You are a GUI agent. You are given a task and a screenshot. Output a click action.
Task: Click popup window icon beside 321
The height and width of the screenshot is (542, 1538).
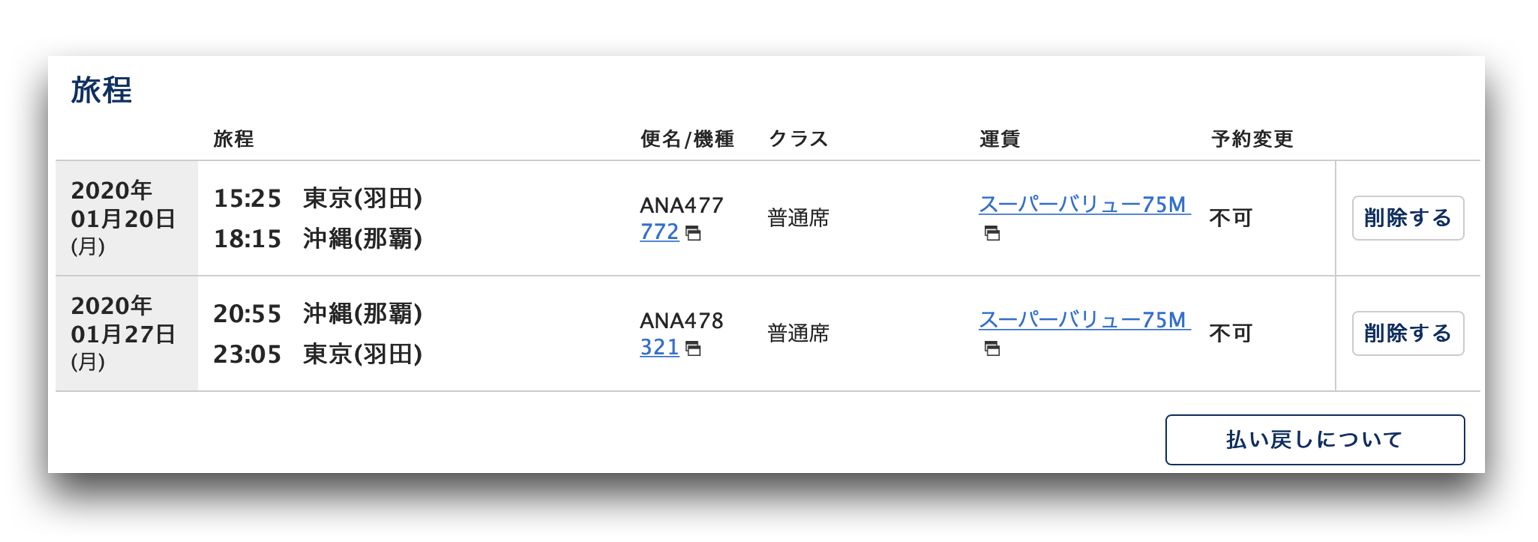point(693,349)
